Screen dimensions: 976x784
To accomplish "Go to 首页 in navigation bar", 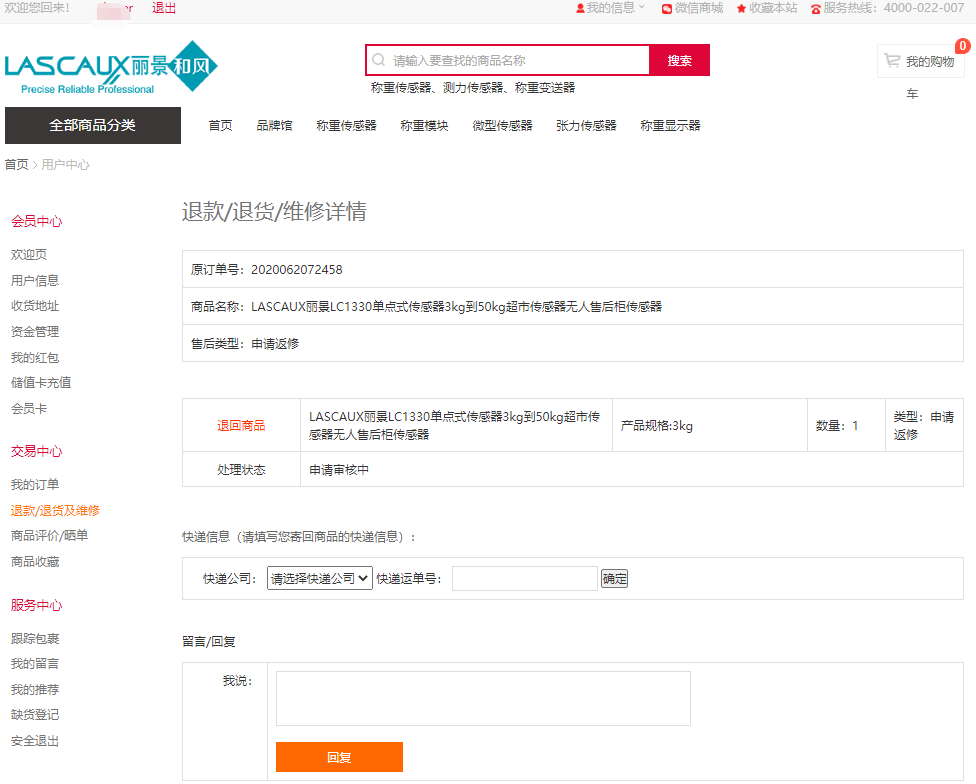I will pos(220,126).
